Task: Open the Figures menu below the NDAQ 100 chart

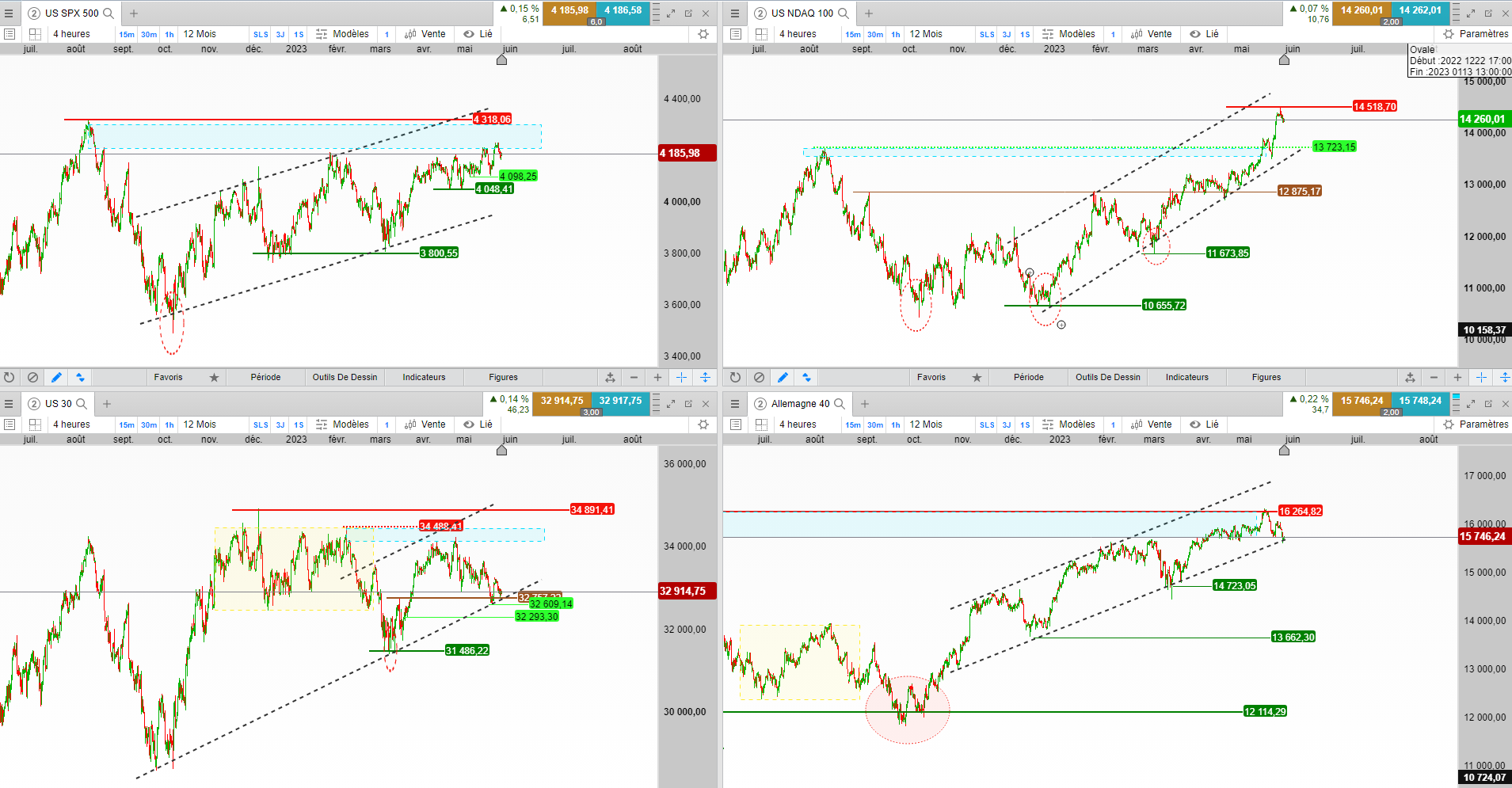Action: point(1266,378)
